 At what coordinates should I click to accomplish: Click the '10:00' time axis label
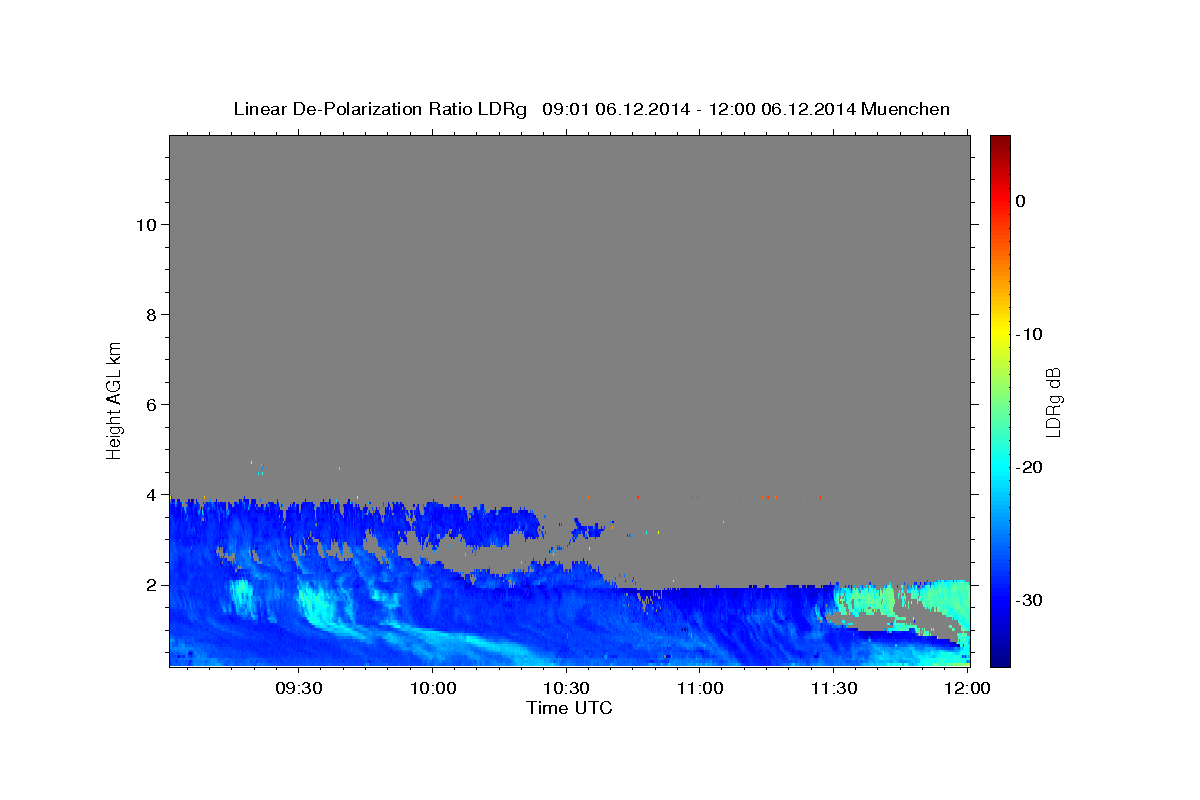tap(433, 689)
